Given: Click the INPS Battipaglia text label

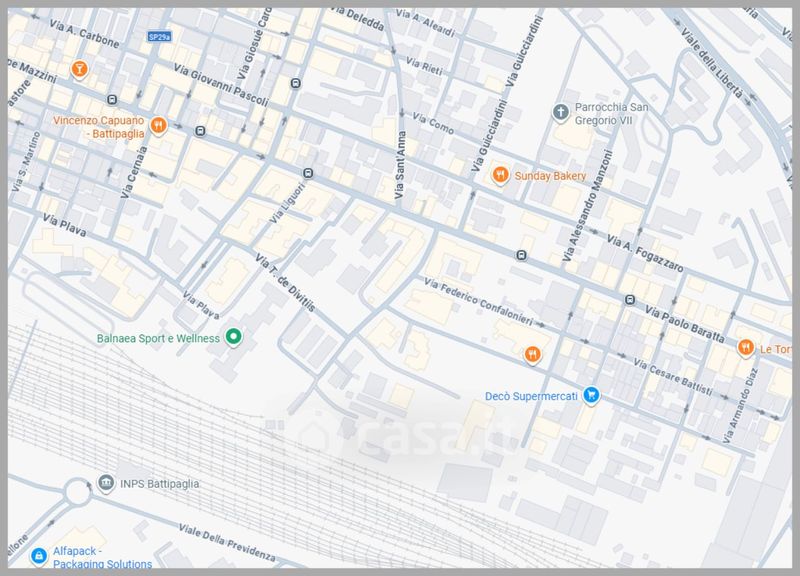Looking at the screenshot, I should pos(161,484).
